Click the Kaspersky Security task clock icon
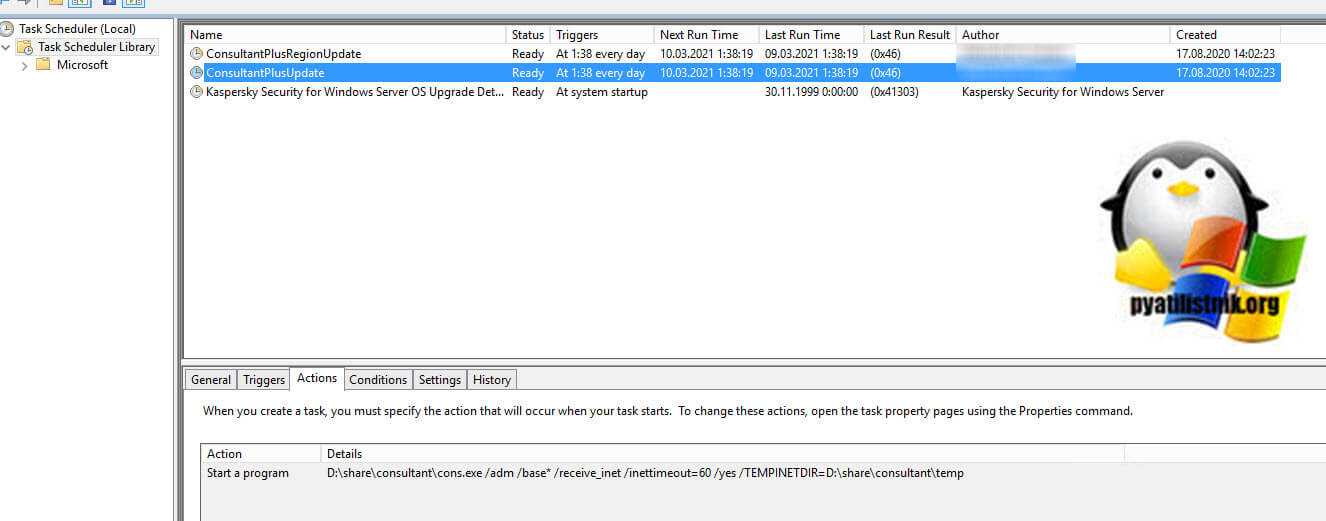 [x=196, y=92]
